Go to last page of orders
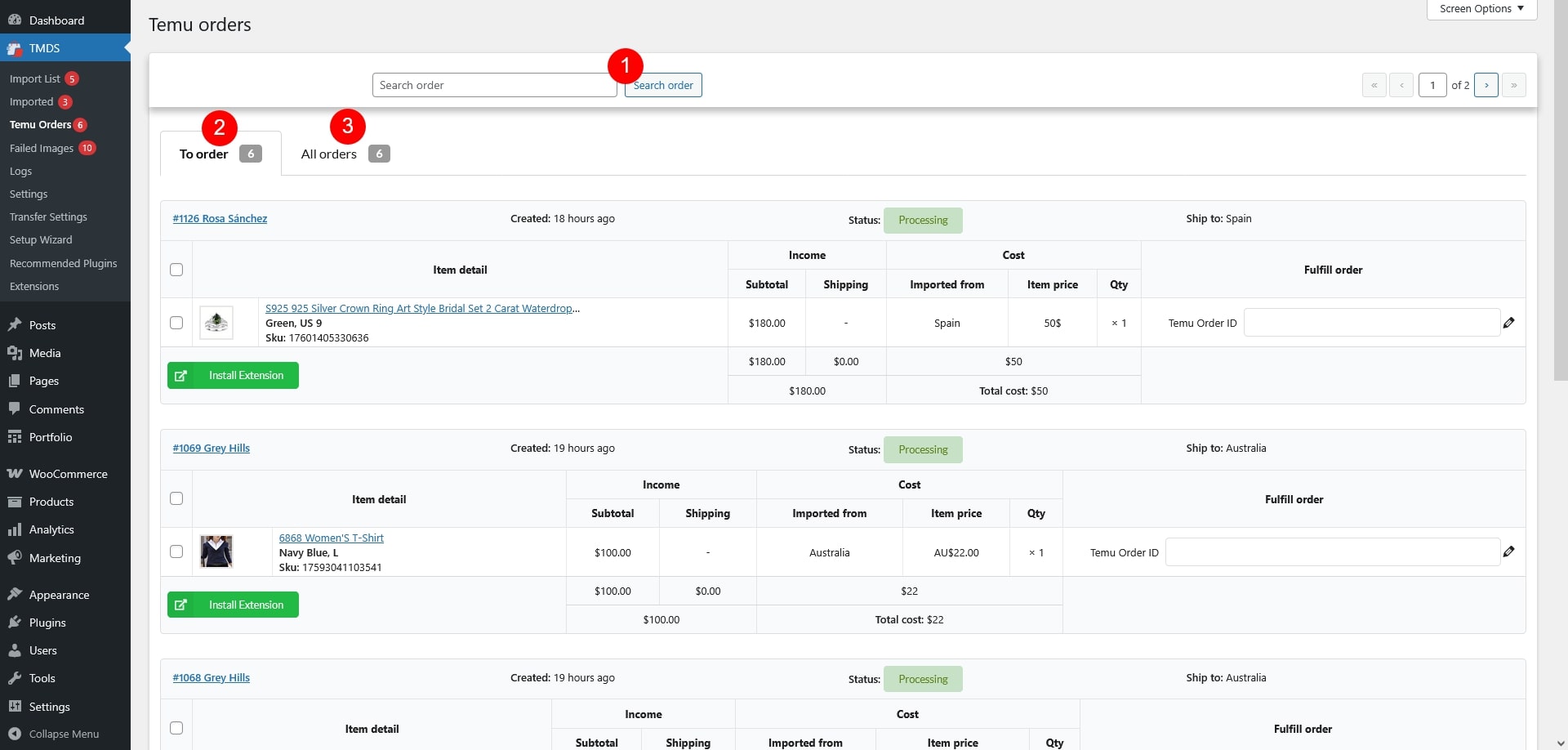The image size is (1568, 750). (1514, 85)
